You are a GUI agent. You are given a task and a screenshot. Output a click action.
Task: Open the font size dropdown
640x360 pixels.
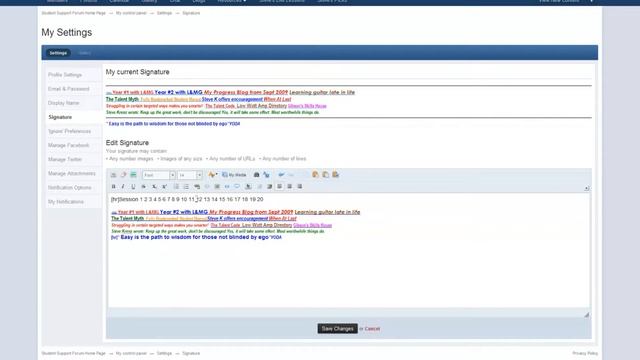pos(190,175)
